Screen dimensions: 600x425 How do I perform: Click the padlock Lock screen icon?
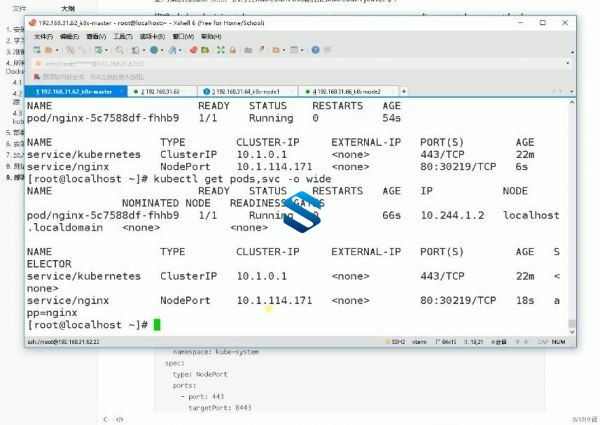pyautogui.click(x=233, y=50)
